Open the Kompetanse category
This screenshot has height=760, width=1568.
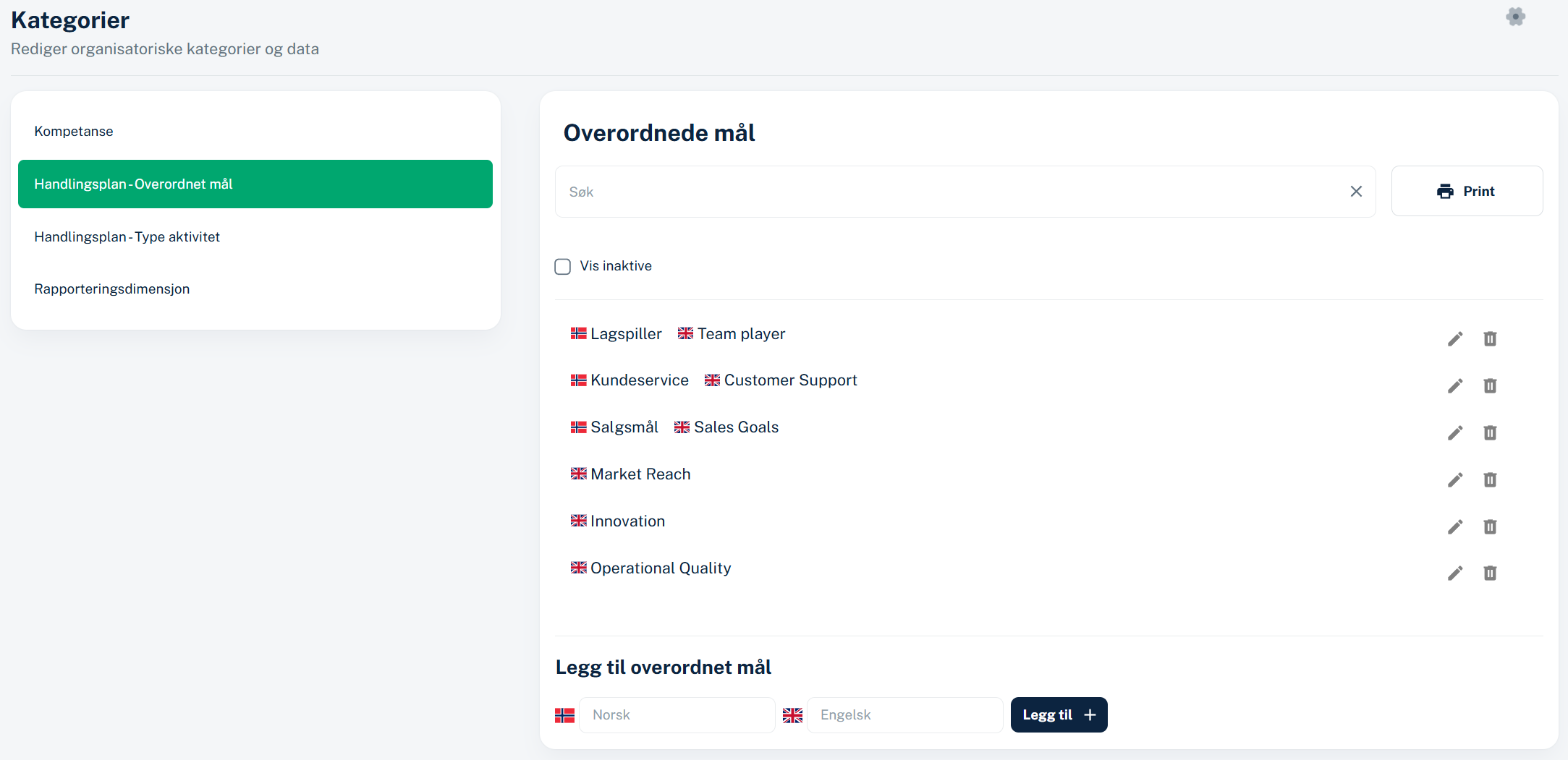(74, 132)
